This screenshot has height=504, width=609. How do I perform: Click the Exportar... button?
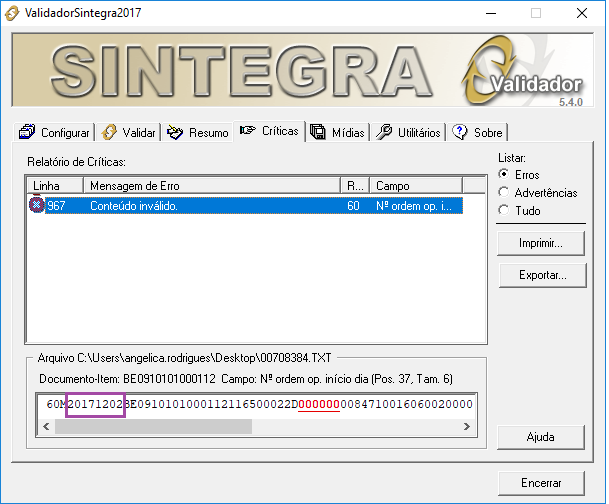[x=542, y=275]
